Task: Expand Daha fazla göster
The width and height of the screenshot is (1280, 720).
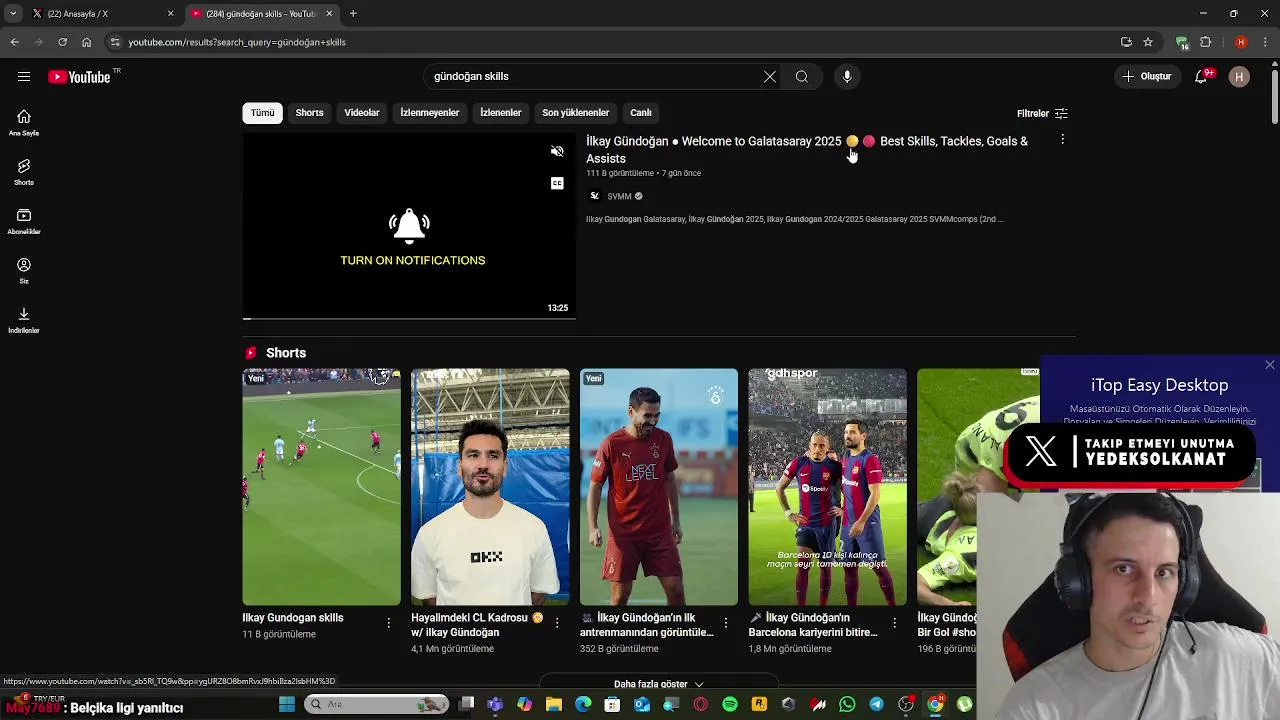Action: tap(658, 684)
